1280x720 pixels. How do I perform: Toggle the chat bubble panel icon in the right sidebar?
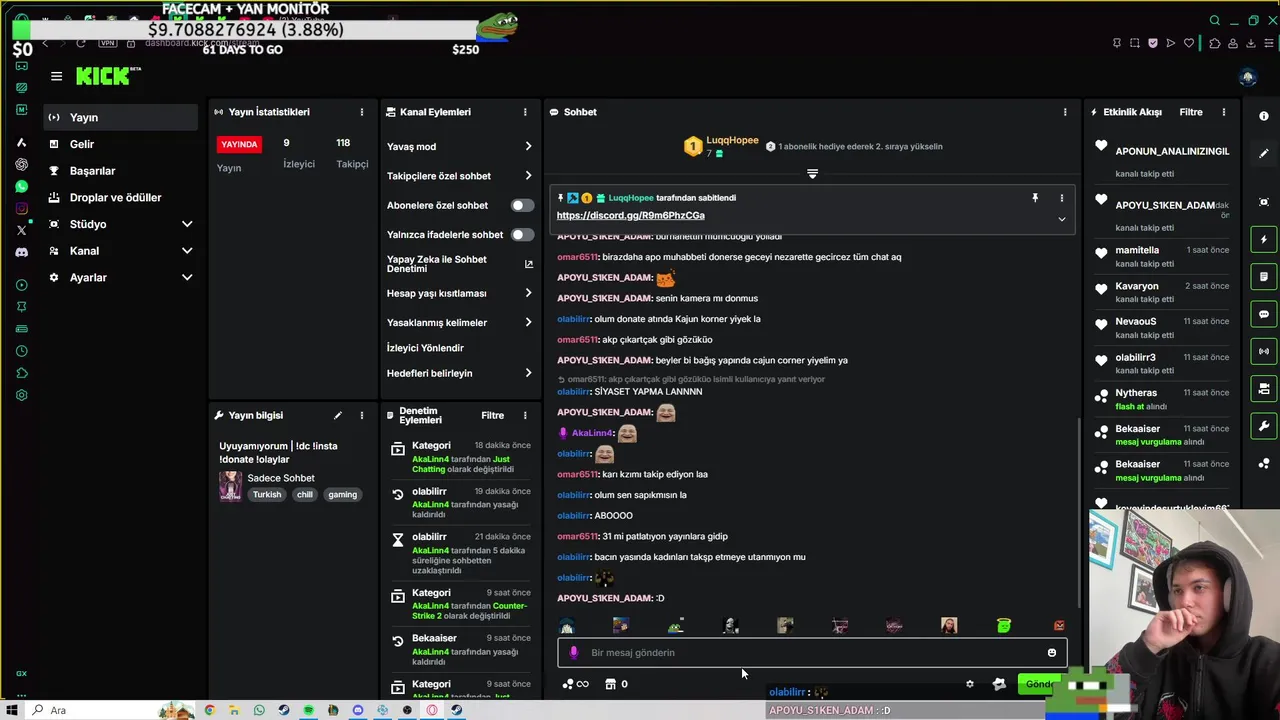click(1264, 314)
